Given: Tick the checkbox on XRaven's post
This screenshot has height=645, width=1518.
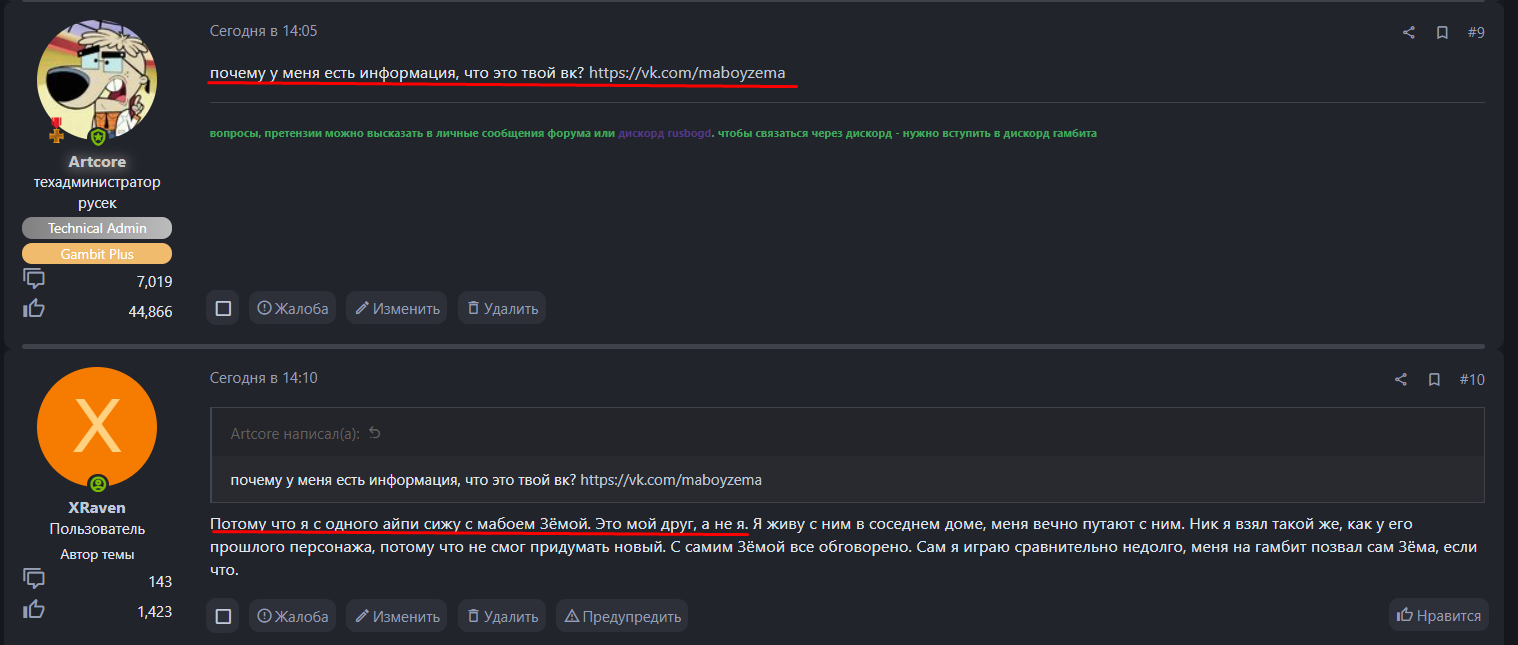Looking at the screenshot, I should click(223, 616).
